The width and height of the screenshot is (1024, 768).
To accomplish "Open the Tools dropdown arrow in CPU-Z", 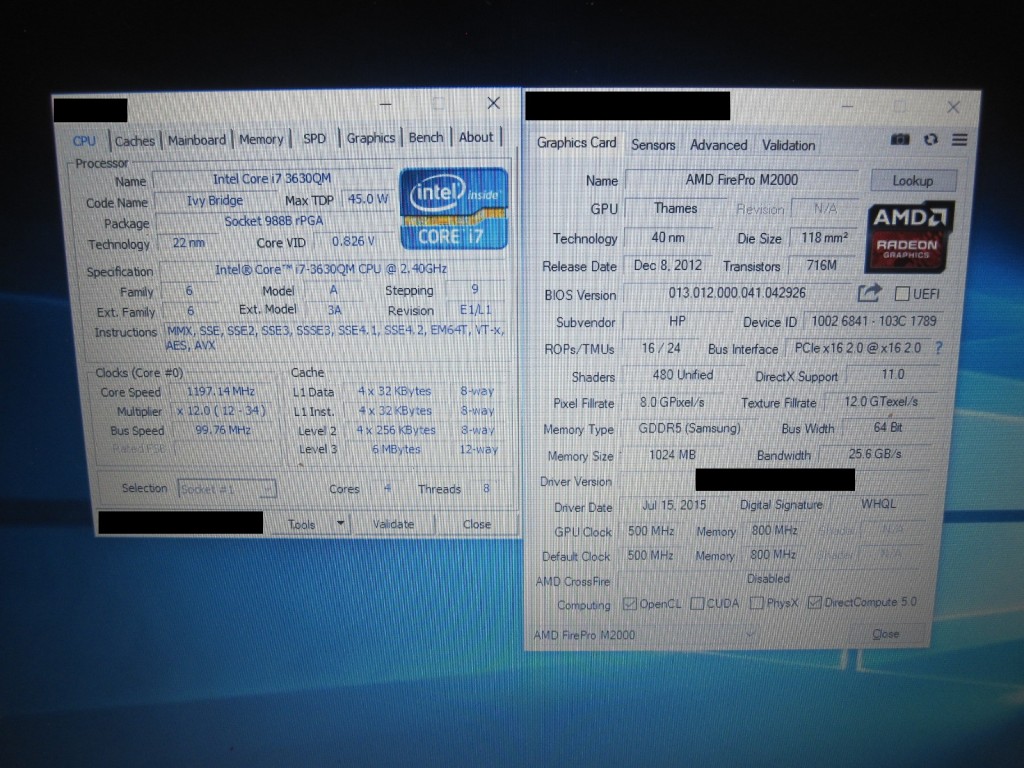I will [340, 523].
